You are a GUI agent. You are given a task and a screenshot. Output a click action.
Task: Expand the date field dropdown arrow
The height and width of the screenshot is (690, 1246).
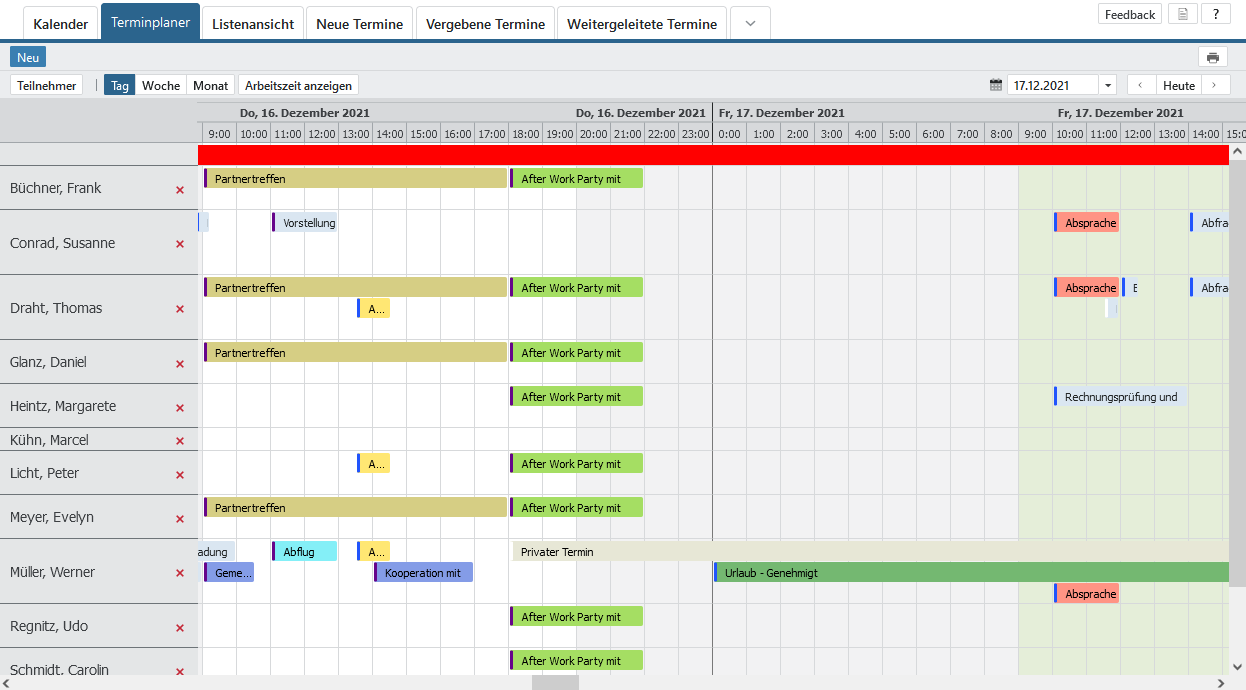pos(1107,85)
